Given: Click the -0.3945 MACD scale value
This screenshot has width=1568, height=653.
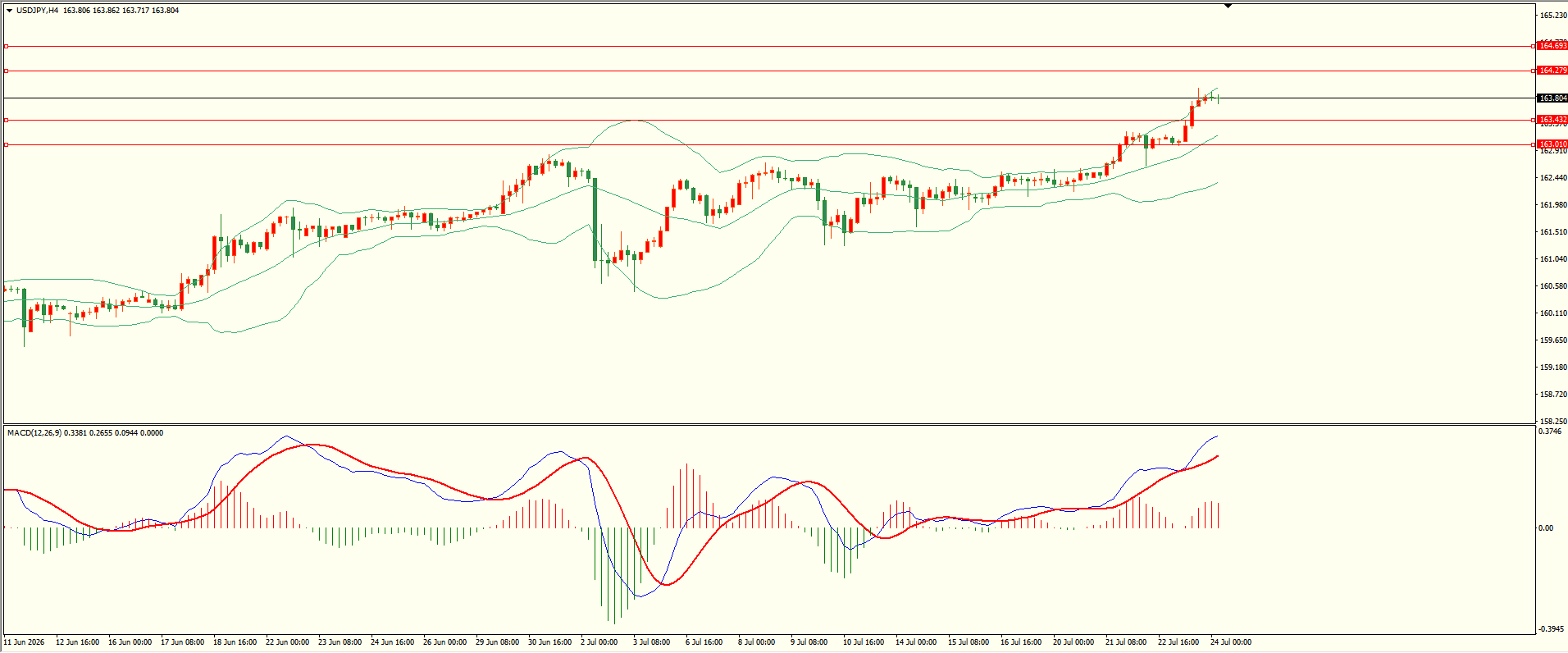Looking at the screenshot, I should [1552, 629].
